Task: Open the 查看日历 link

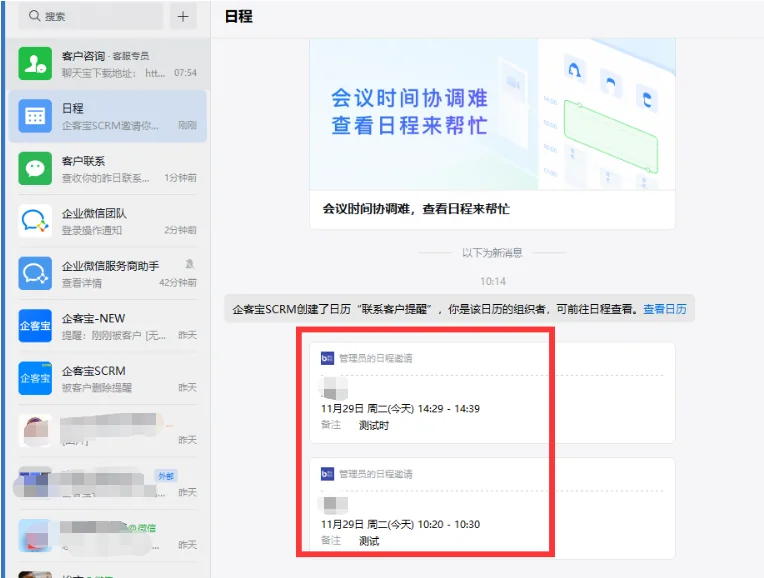Action: [x=665, y=309]
